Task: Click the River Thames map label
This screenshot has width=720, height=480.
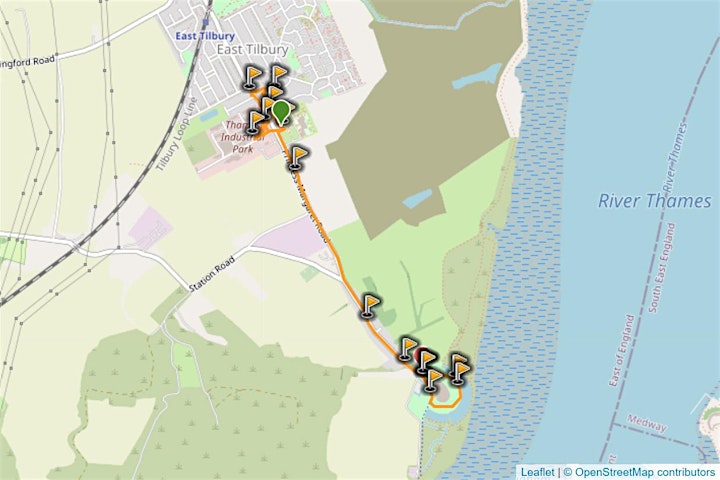Action: [x=654, y=201]
